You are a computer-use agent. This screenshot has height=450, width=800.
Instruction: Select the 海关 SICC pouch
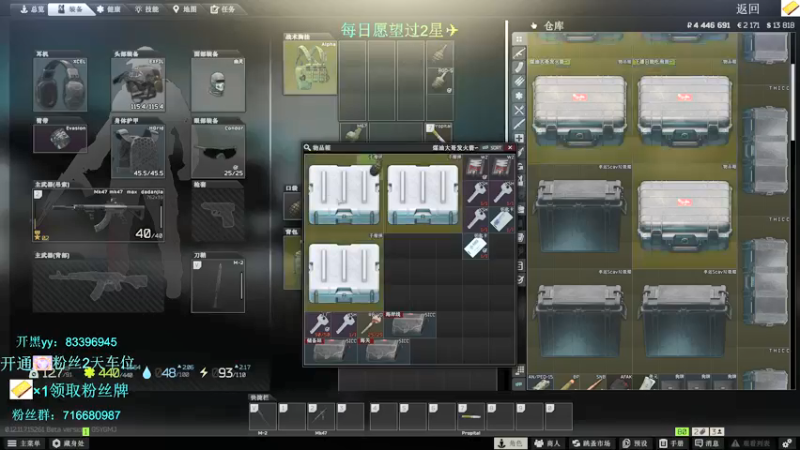(384, 351)
